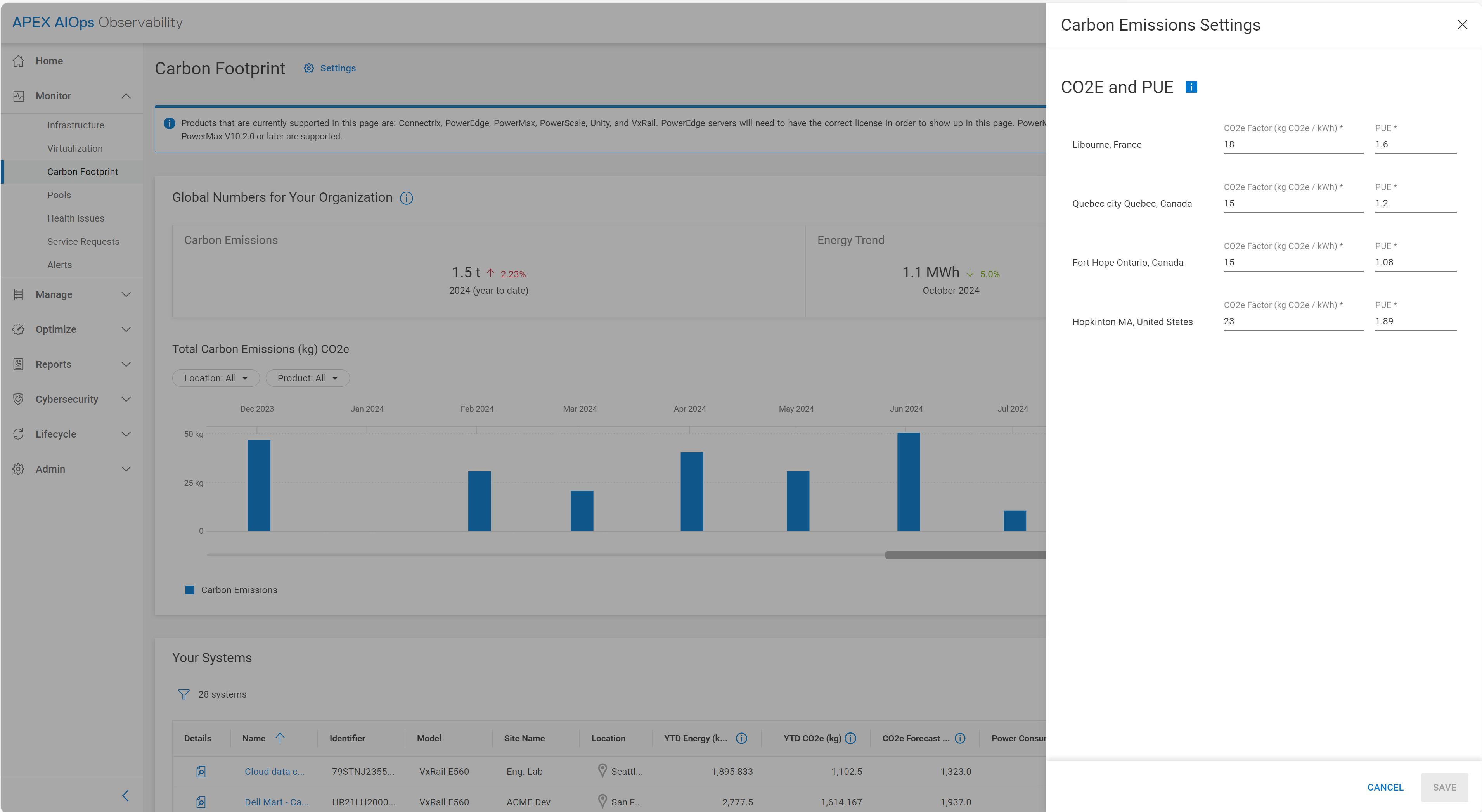1482x812 pixels.
Task: Click the Settings link text
Action: [x=338, y=69]
